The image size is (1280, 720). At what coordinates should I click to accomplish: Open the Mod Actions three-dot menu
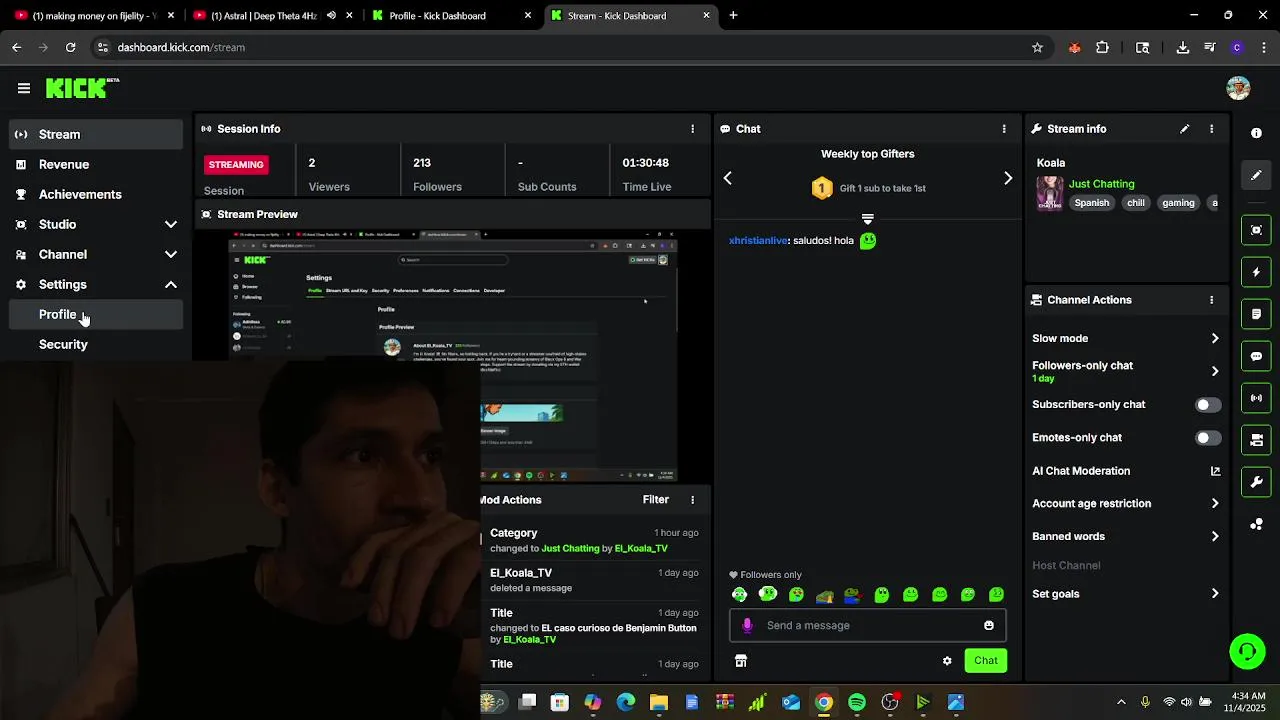tap(692, 500)
